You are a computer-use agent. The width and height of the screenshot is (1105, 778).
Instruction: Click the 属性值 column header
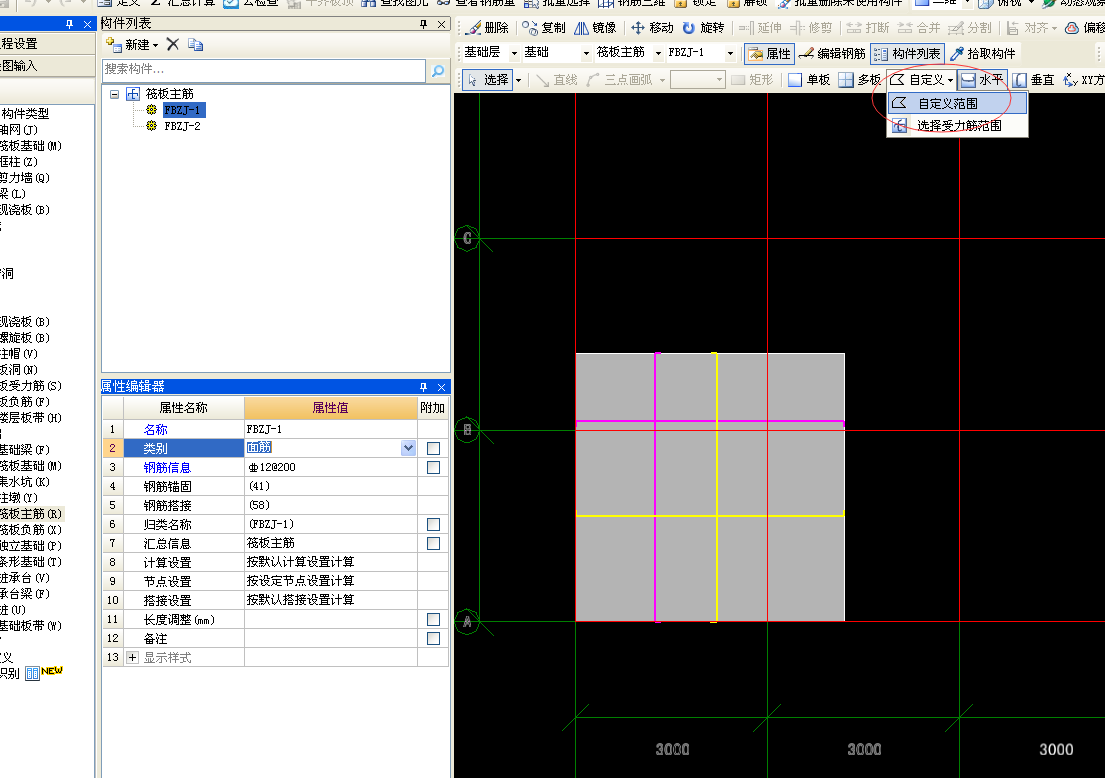pyautogui.click(x=331, y=408)
